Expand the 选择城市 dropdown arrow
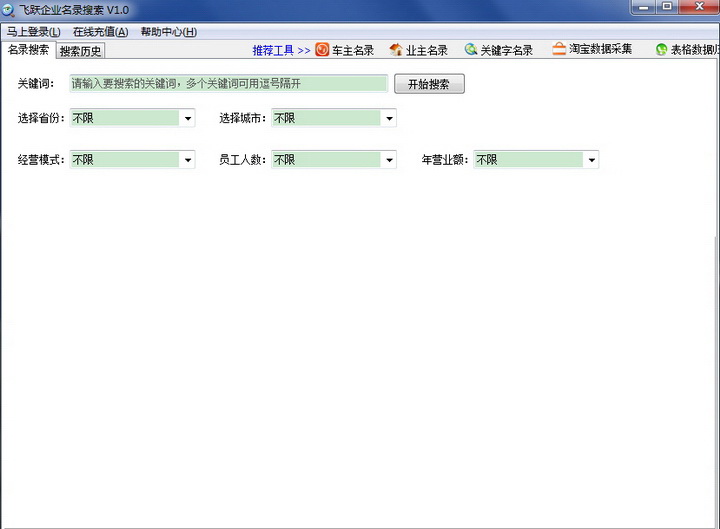This screenshot has width=720, height=529. 389,118
